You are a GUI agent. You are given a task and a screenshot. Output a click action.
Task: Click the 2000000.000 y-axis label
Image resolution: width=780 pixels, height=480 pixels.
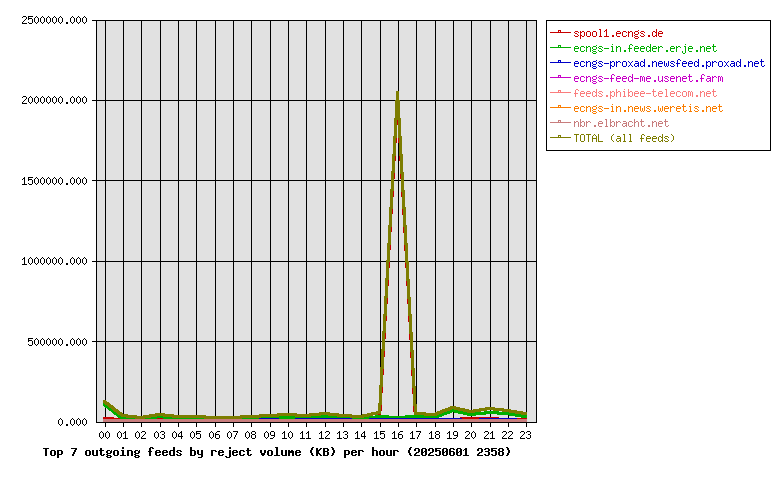pyautogui.click(x=54, y=100)
